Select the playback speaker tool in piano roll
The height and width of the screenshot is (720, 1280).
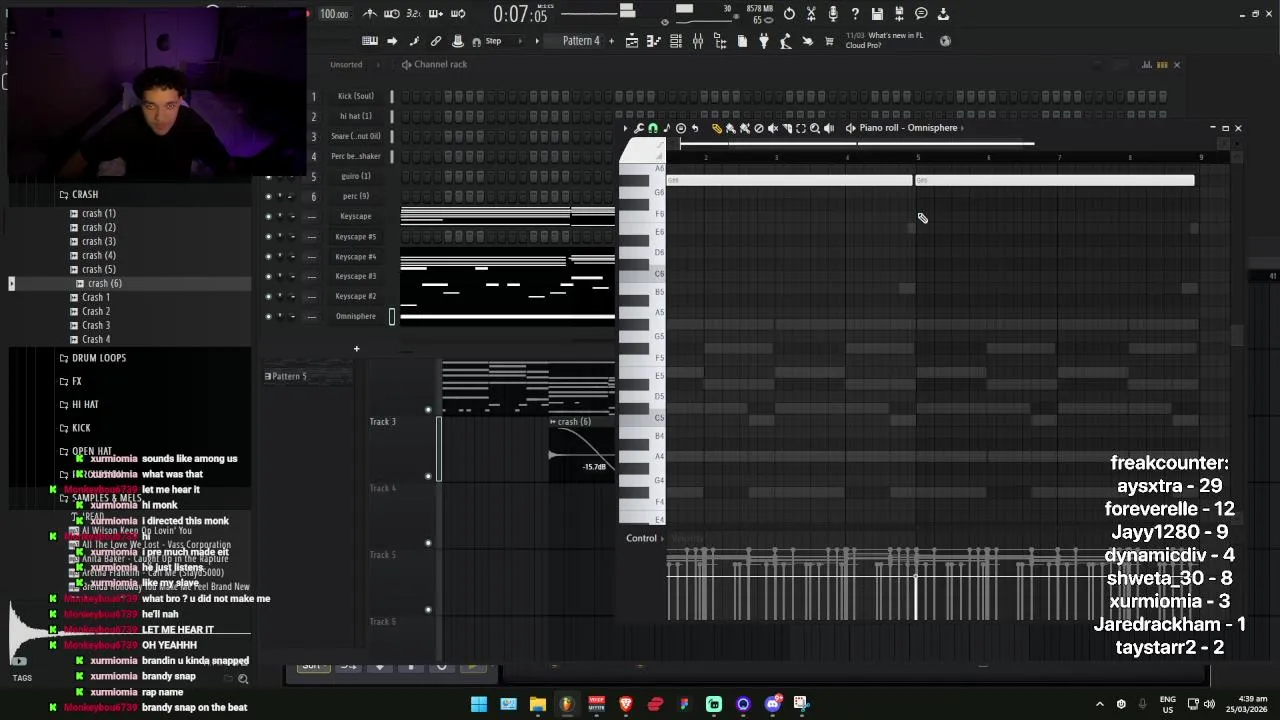coord(829,128)
